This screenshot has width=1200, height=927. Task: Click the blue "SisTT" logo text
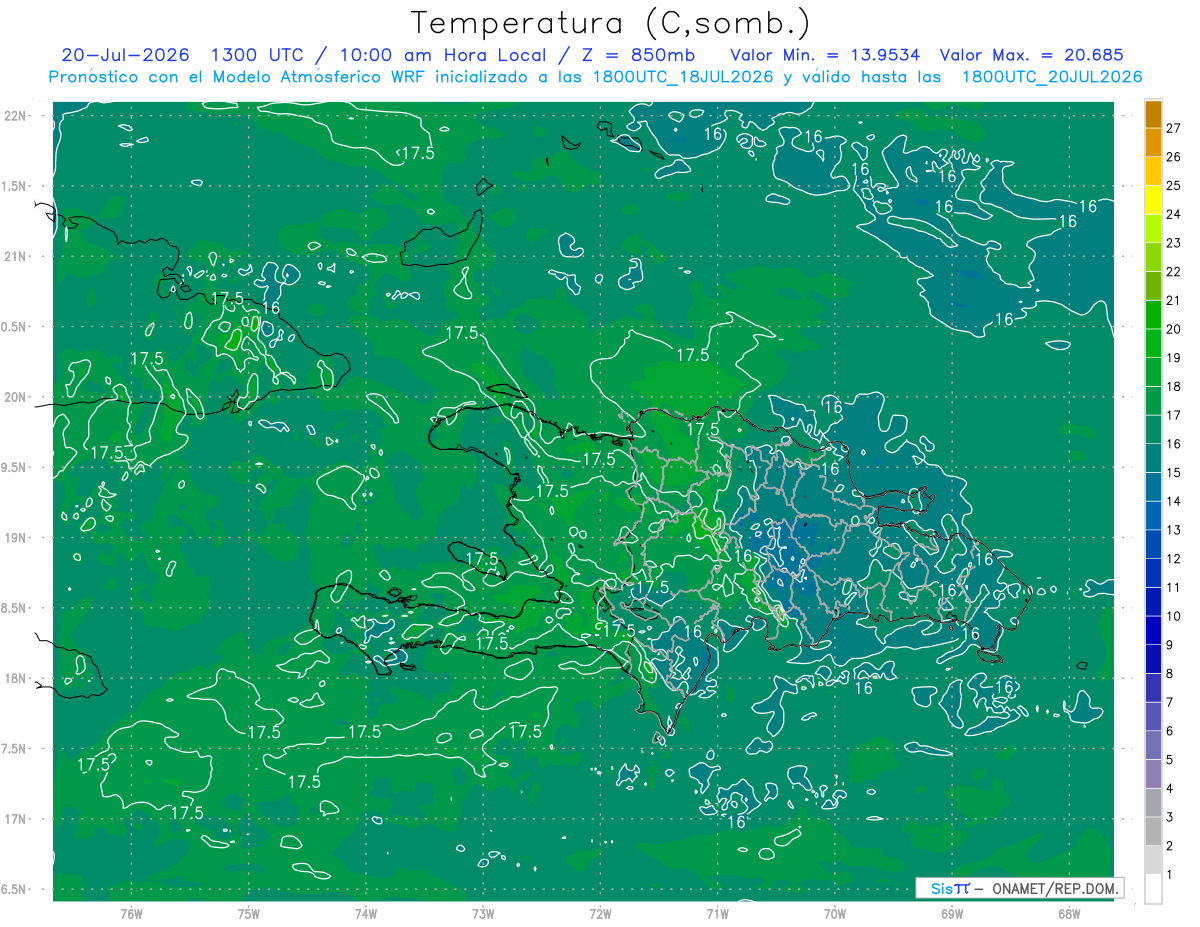[950, 888]
